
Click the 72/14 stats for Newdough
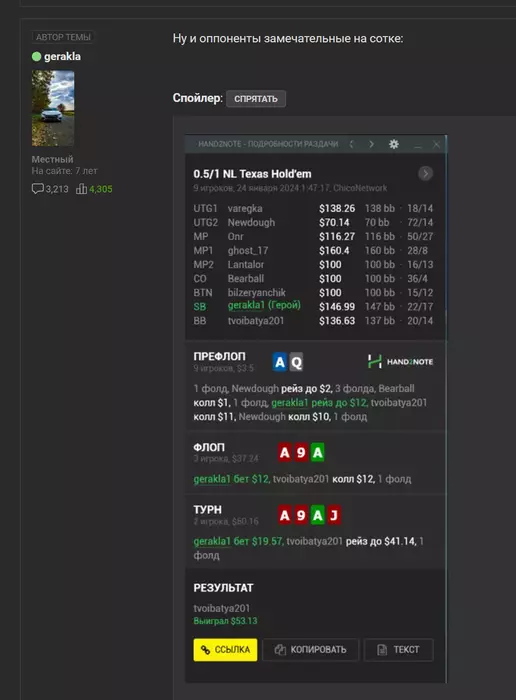pyautogui.click(x=420, y=222)
